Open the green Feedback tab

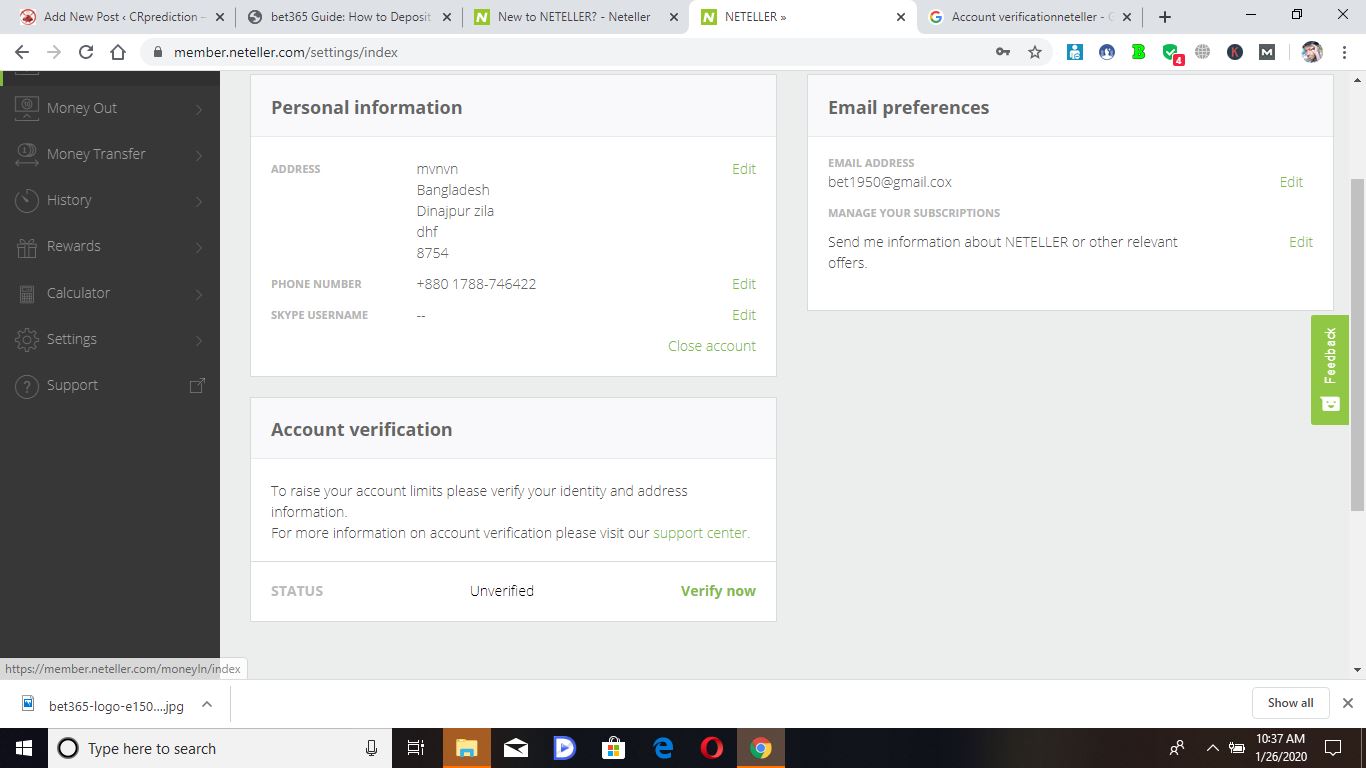click(x=1330, y=370)
